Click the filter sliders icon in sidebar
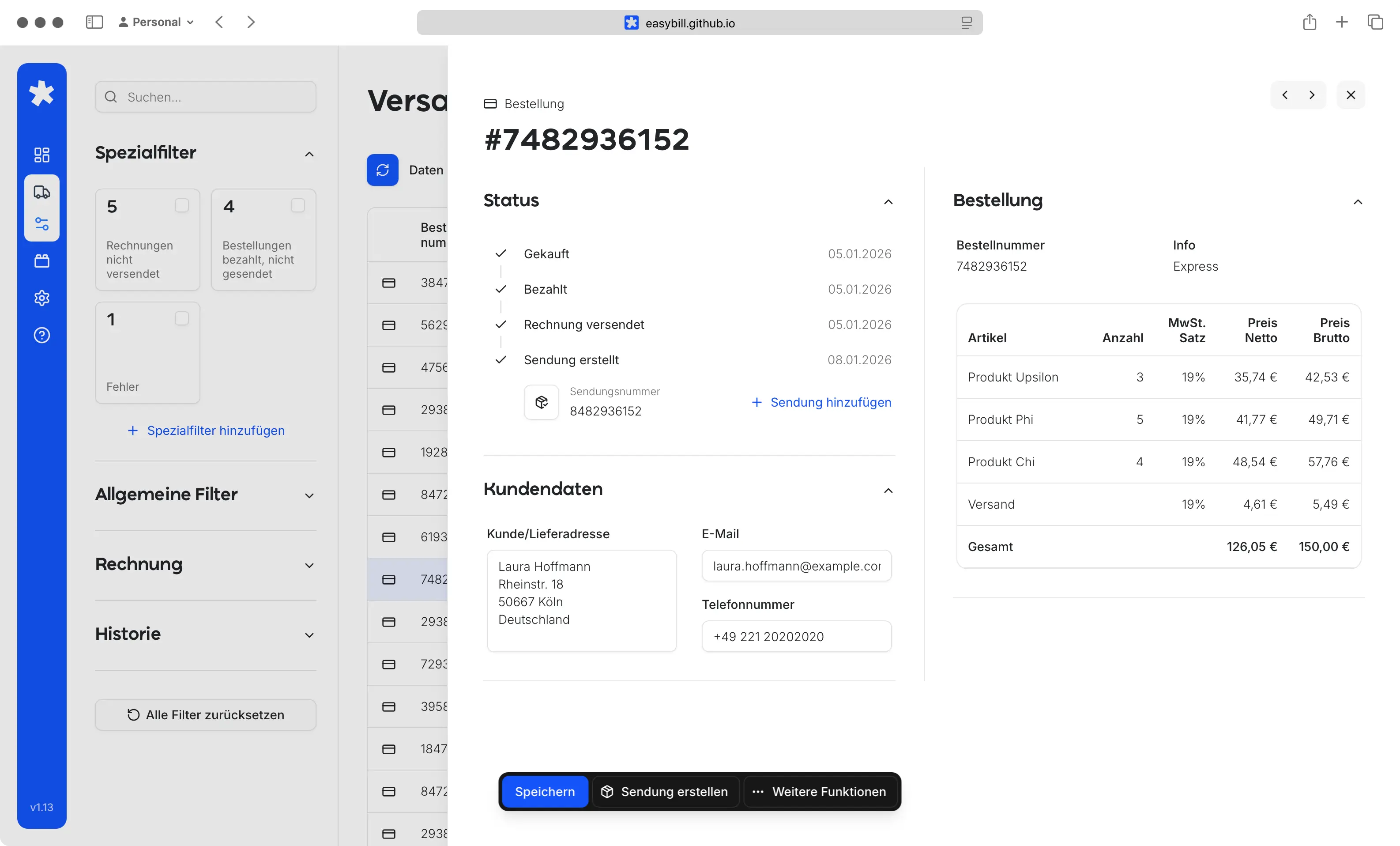Screen dimensions: 1400x846 pos(41,224)
